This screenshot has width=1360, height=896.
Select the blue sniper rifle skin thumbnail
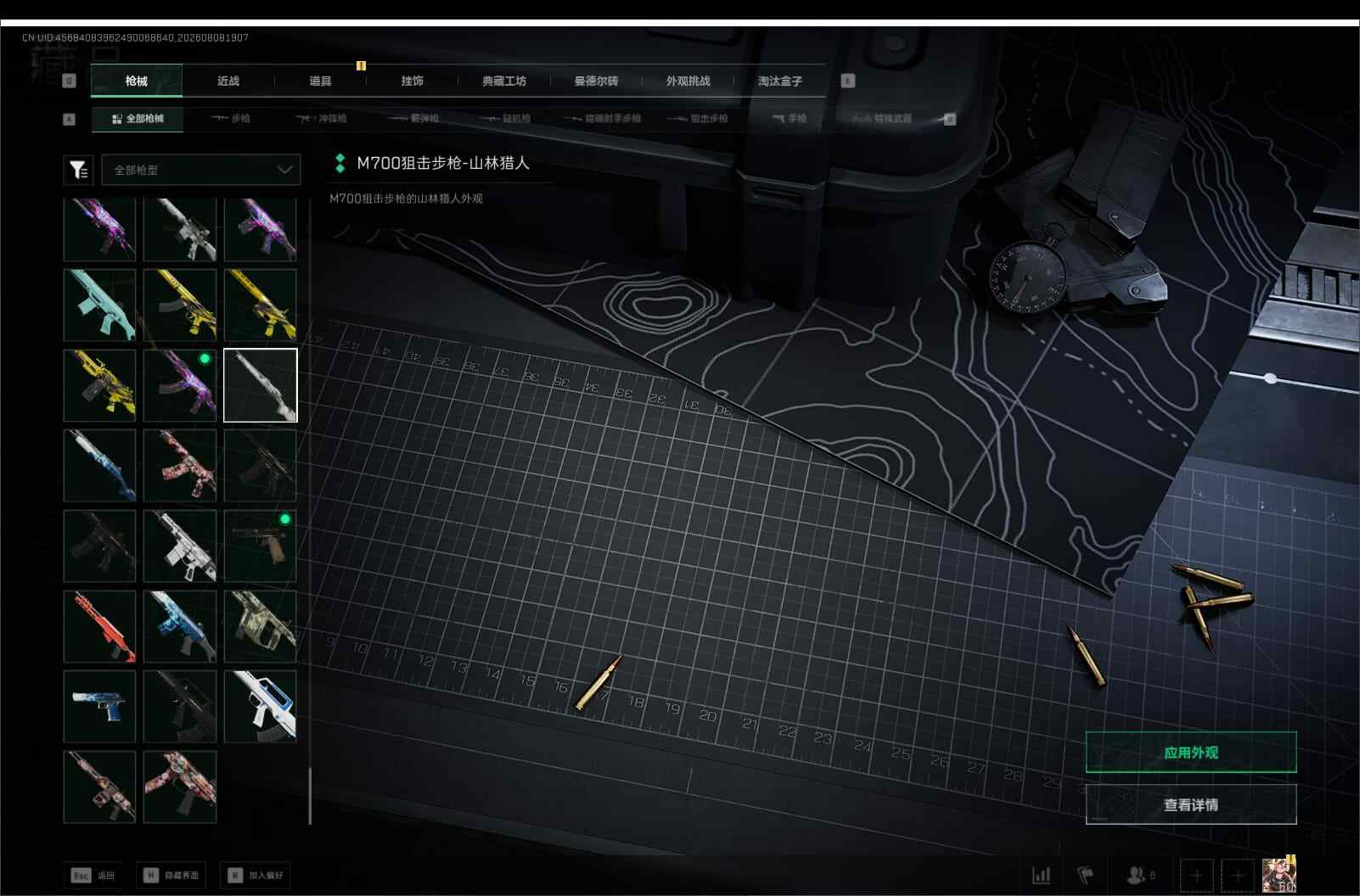[x=99, y=465]
